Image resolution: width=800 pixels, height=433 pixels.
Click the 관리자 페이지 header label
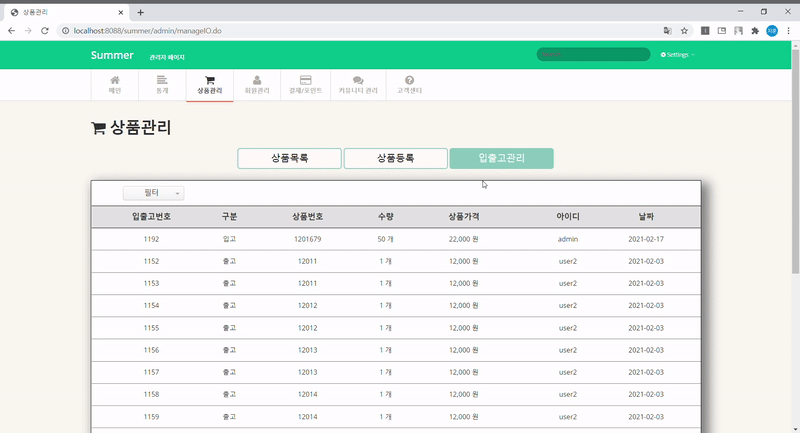coord(167,57)
